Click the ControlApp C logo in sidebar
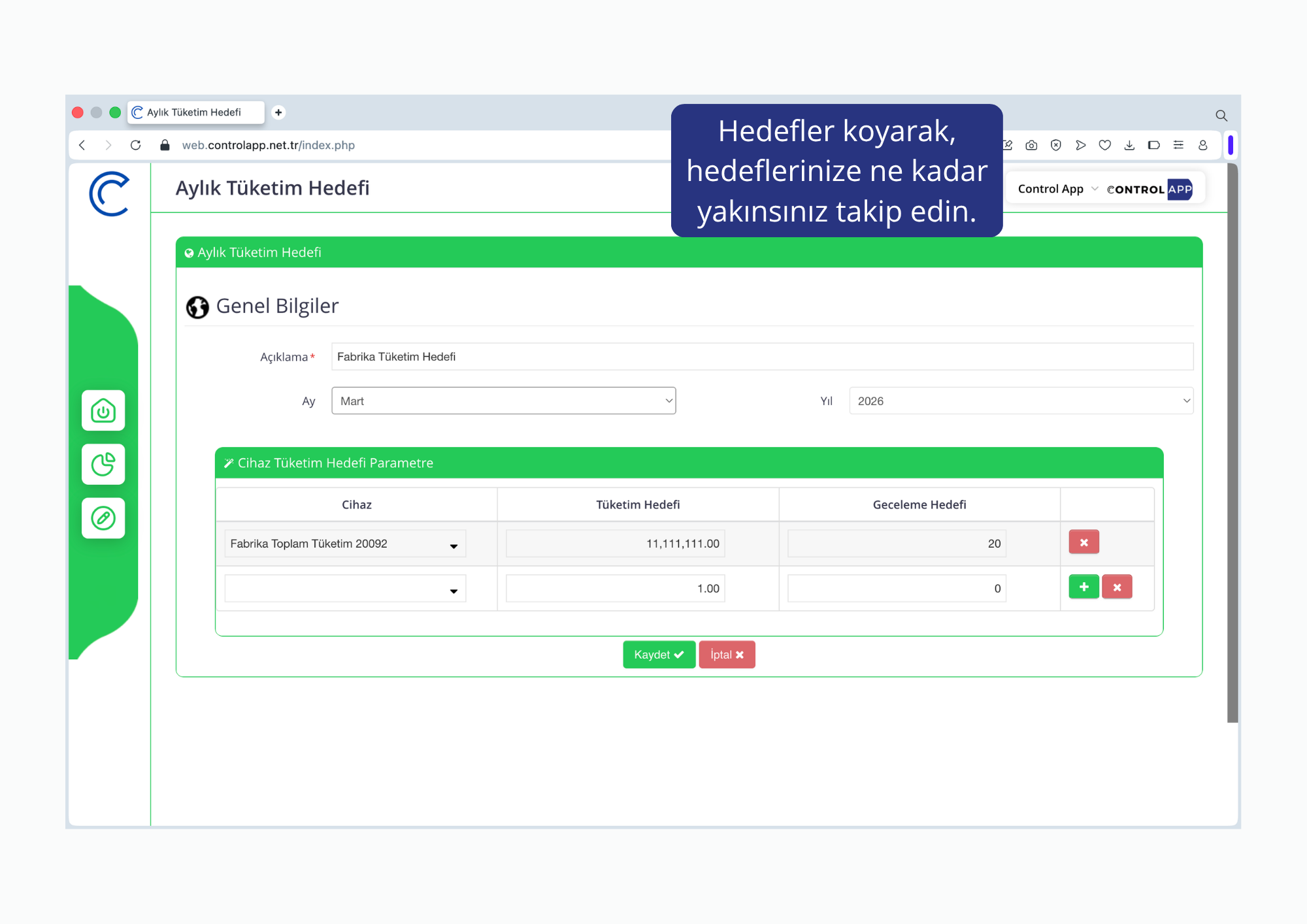Viewport: 1307px width, 924px height. coord(109,194)
